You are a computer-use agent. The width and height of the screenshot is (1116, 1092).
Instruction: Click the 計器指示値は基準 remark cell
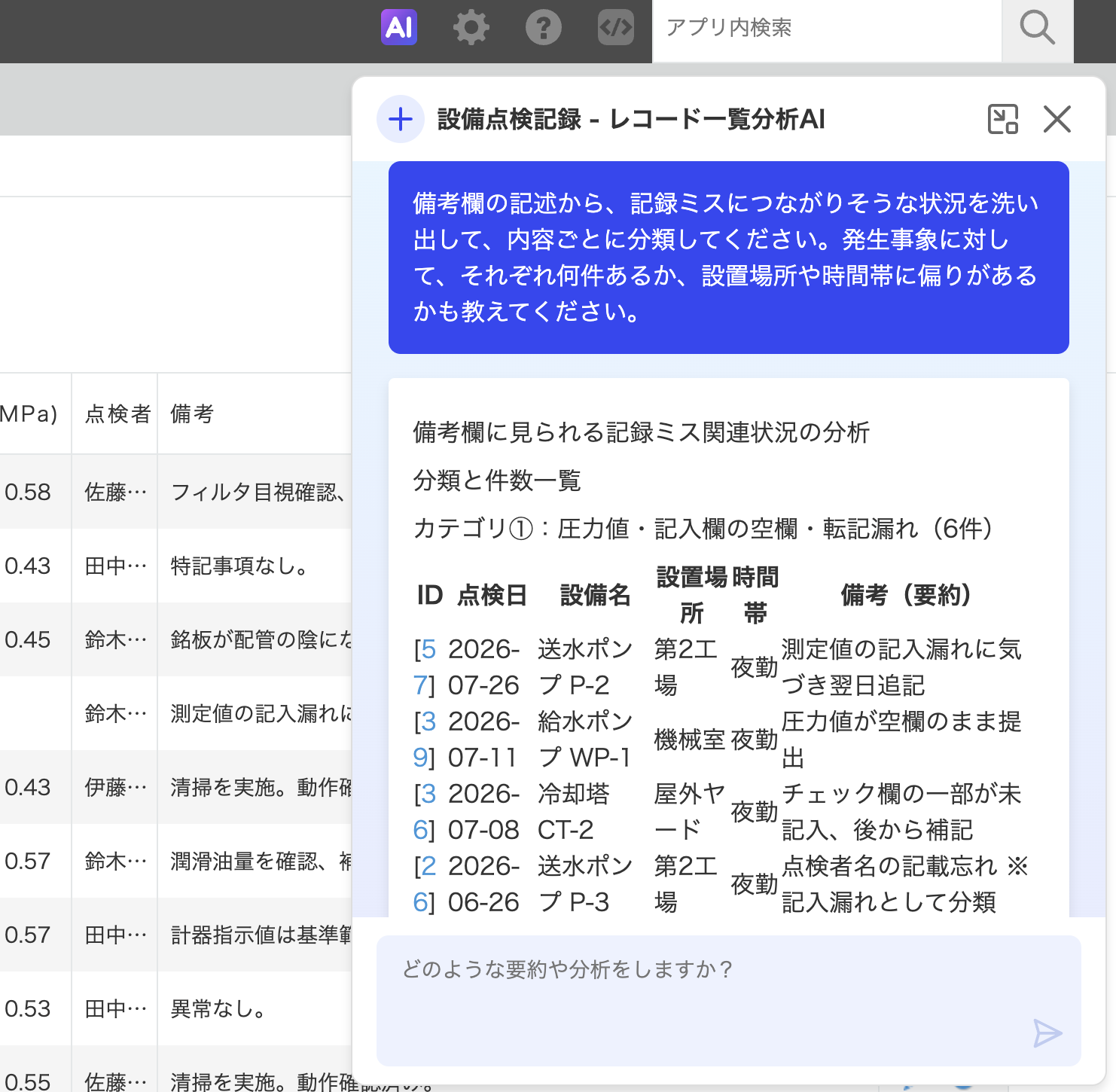tap(255, 935)
